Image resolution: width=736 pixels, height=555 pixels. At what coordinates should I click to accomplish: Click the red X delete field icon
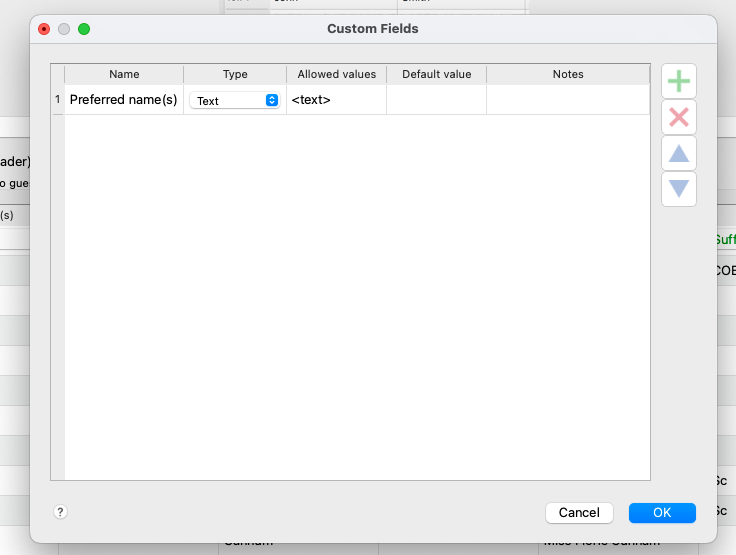pyautogui.click(x=679, y=118)
